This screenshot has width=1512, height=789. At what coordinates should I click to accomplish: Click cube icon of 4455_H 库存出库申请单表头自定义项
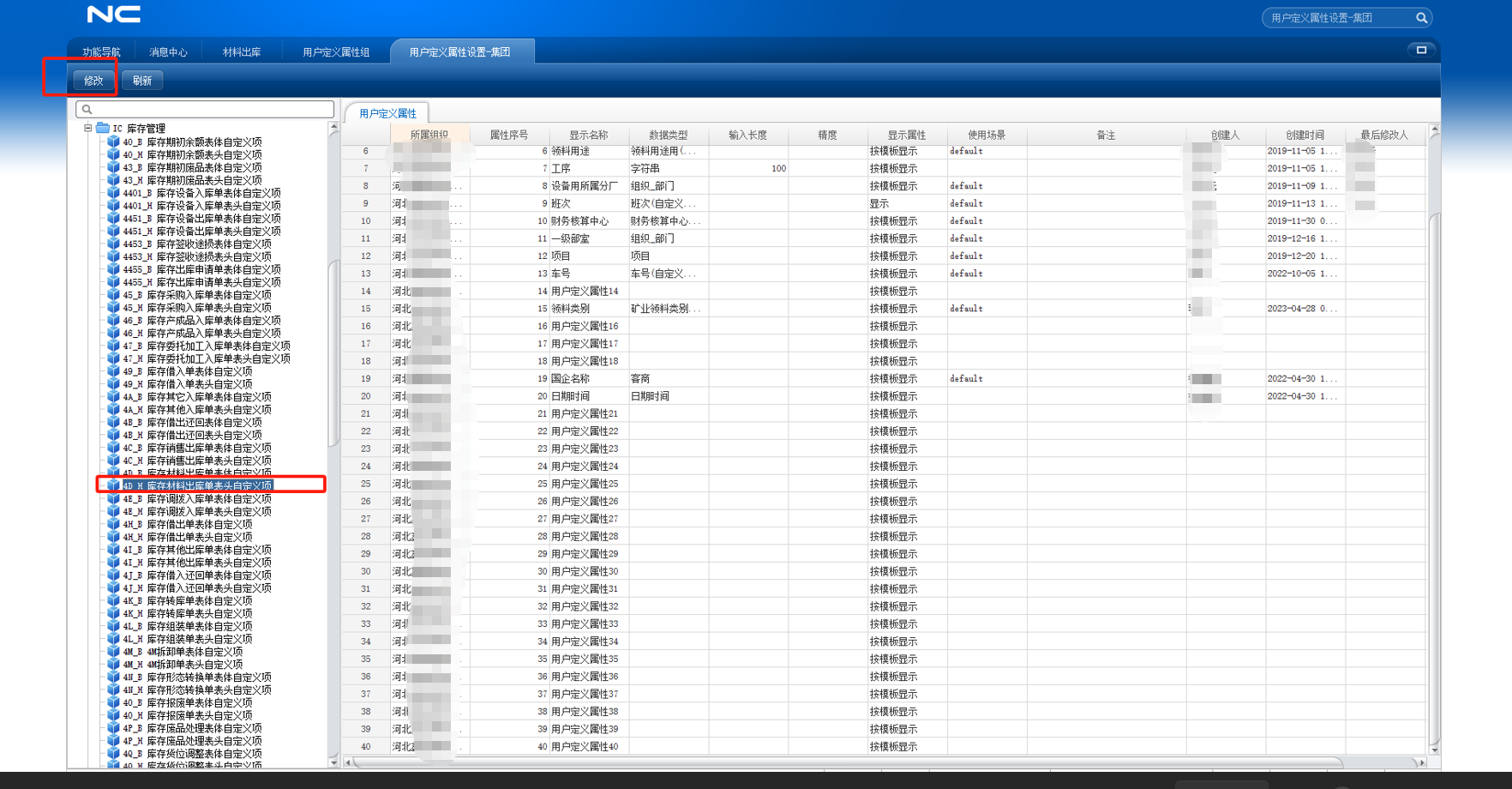113,282
